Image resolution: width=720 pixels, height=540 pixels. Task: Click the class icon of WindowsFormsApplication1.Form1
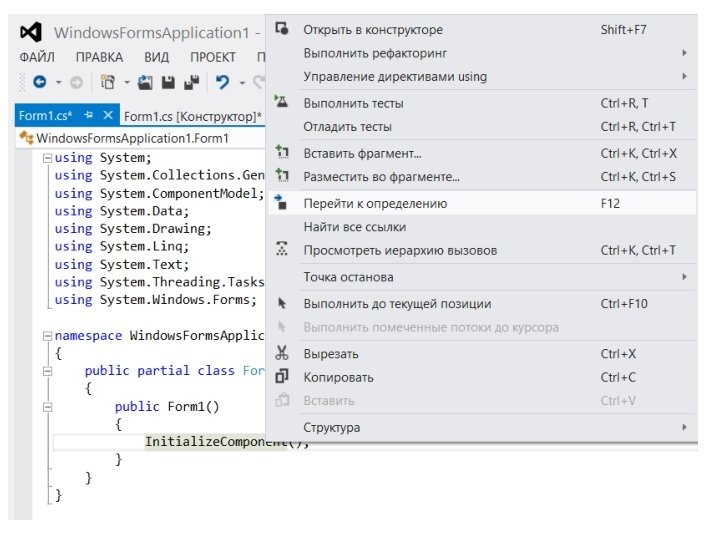pyautogui.click(x=27, y=138)
